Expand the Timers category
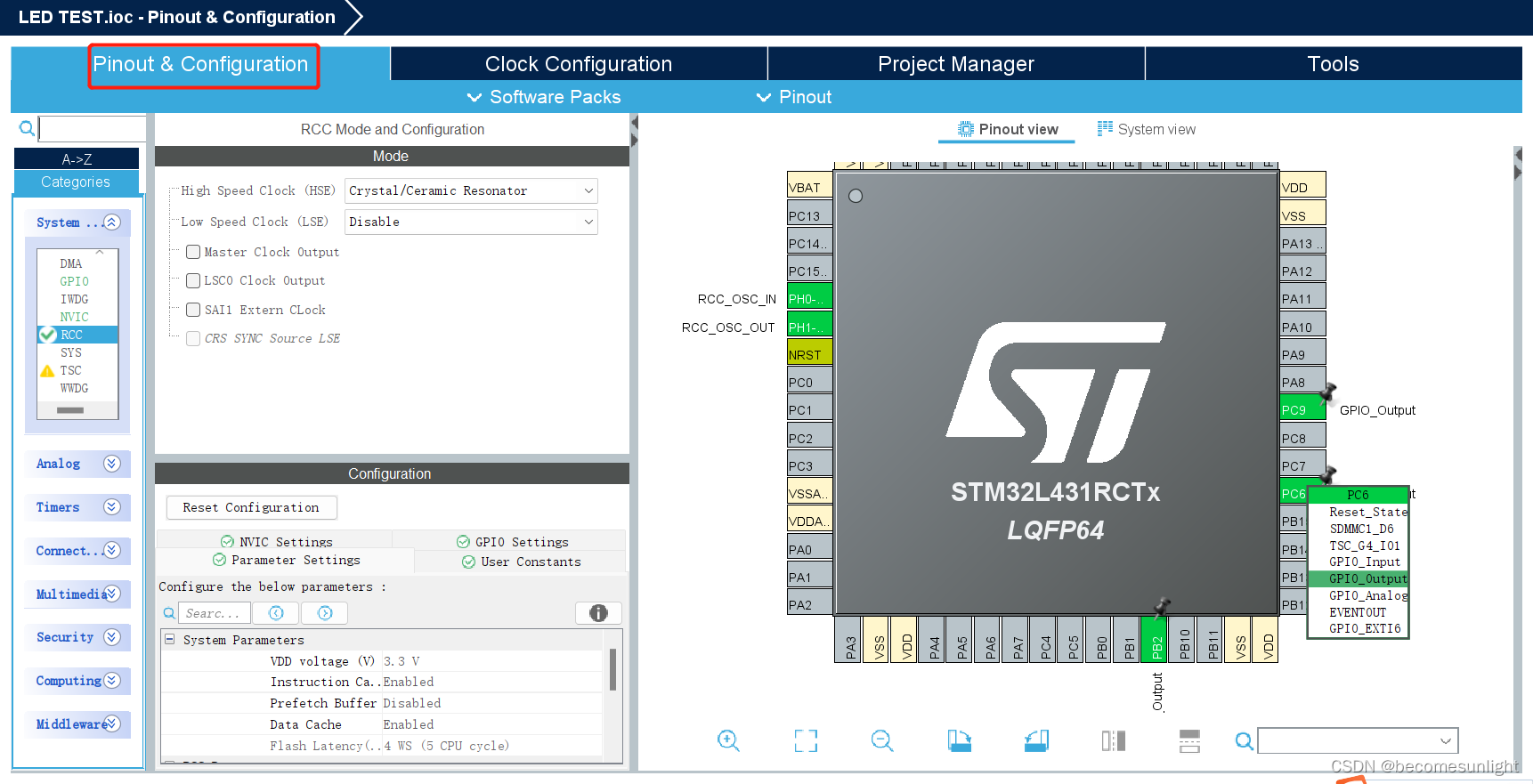This screenshot has width=1533, height=784. 111,507
